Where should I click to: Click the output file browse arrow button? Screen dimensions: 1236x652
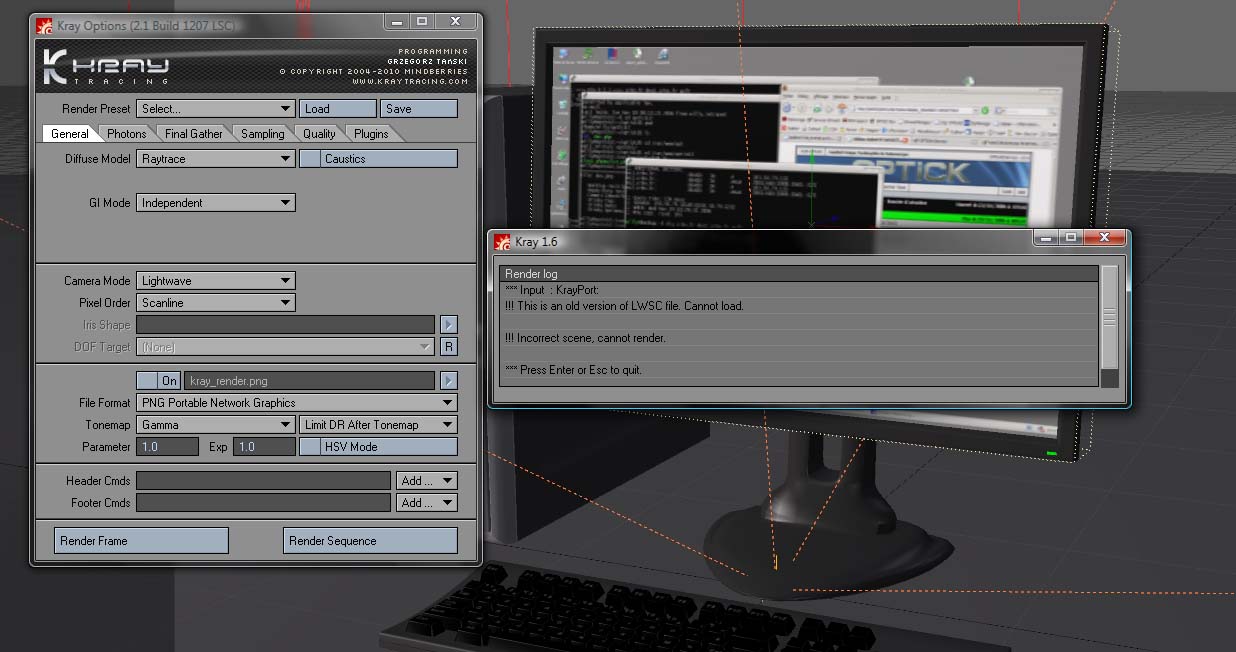(x=448, y=381)
